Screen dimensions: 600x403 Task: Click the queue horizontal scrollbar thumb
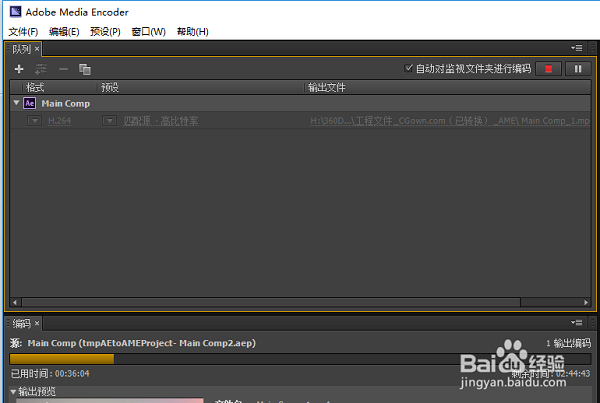coord(271,302)
